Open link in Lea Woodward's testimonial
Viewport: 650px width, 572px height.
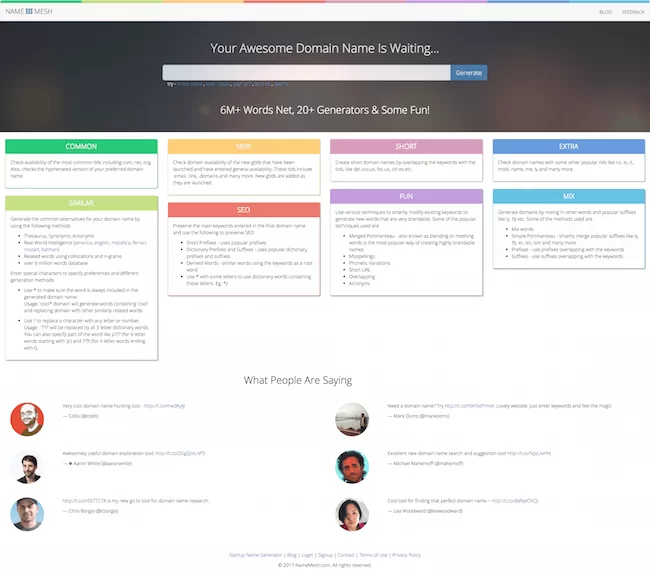pos(515,501)
